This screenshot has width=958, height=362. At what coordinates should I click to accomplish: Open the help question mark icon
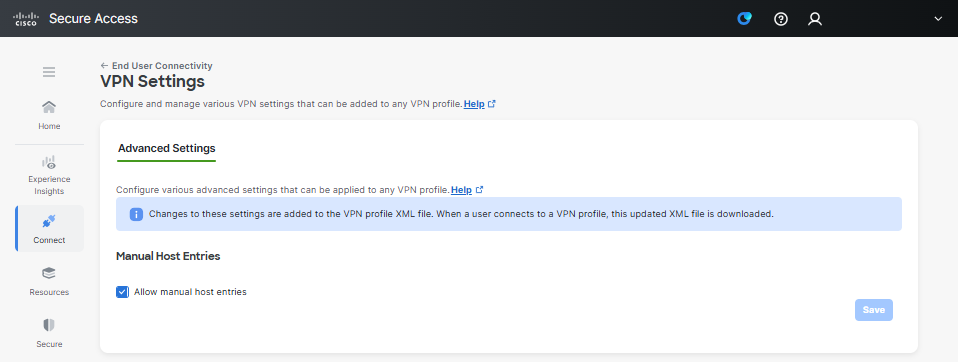click(x=781, y=19)
